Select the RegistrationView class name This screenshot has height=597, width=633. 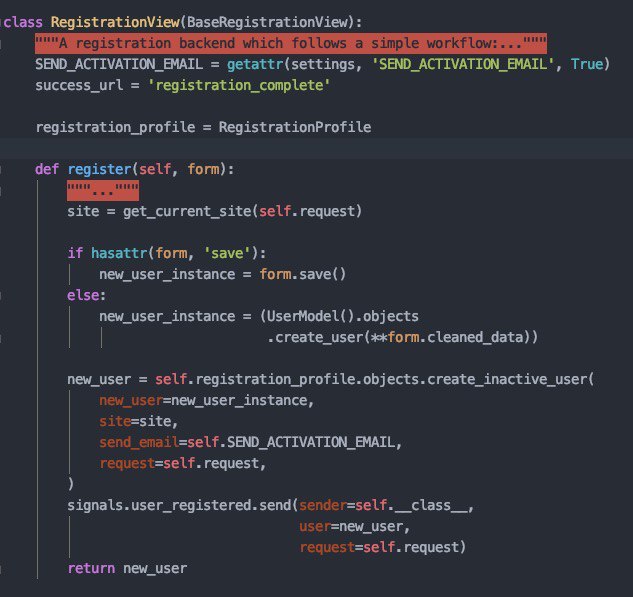click(115, 22)
